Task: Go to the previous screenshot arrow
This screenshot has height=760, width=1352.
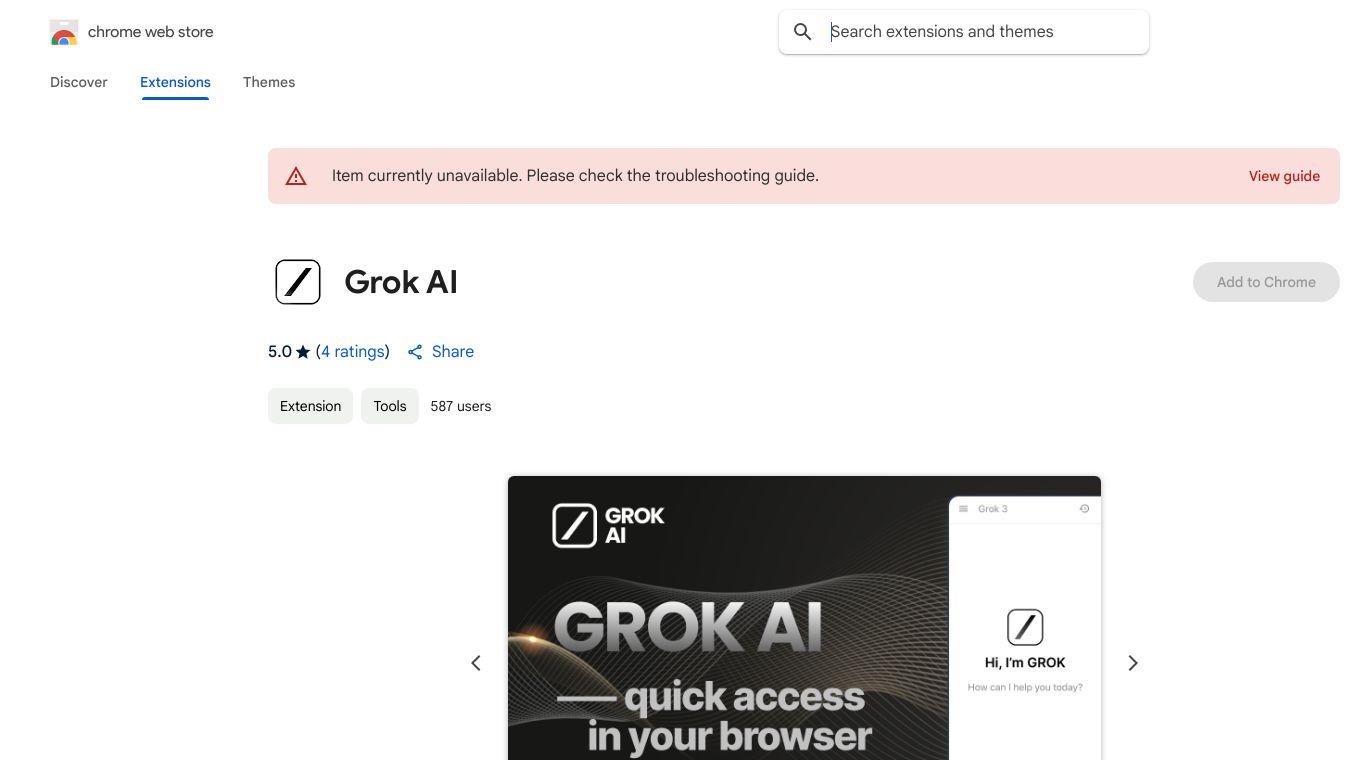Action: click(476, 663)
